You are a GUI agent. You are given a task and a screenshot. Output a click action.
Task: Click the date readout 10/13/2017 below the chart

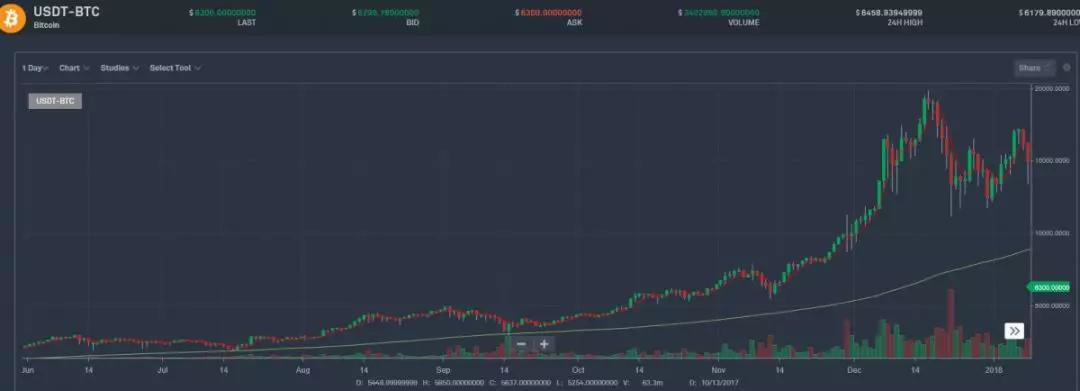[x=720, y=382]
